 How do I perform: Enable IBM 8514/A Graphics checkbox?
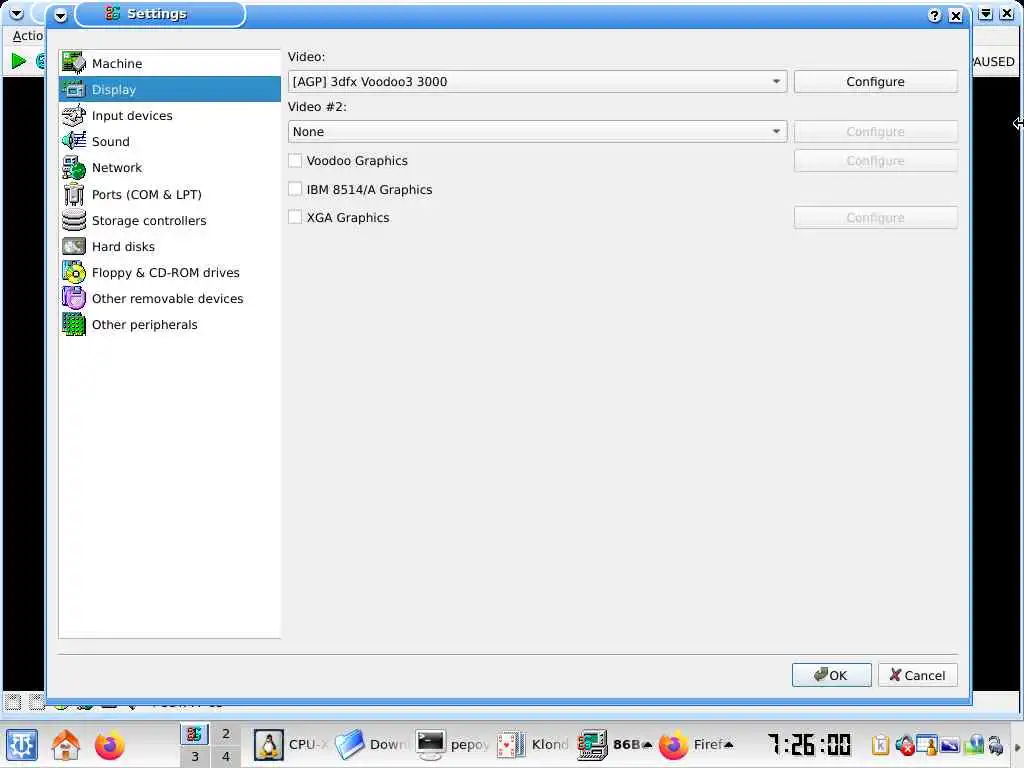click(295, 189)
